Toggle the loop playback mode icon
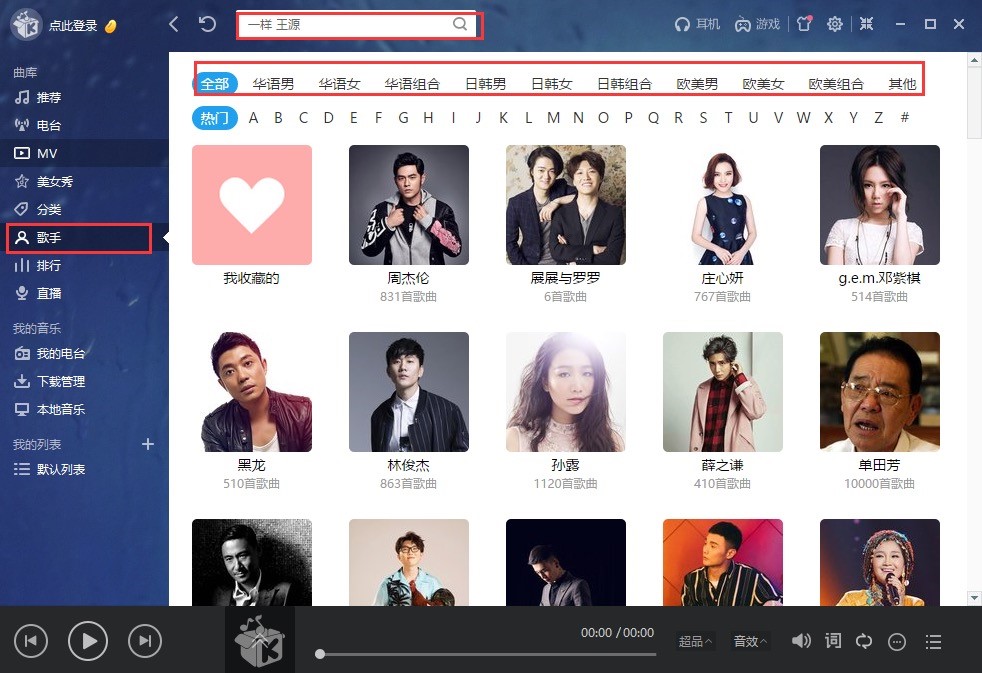The image size is (982, 673). (x=865, y=641)
